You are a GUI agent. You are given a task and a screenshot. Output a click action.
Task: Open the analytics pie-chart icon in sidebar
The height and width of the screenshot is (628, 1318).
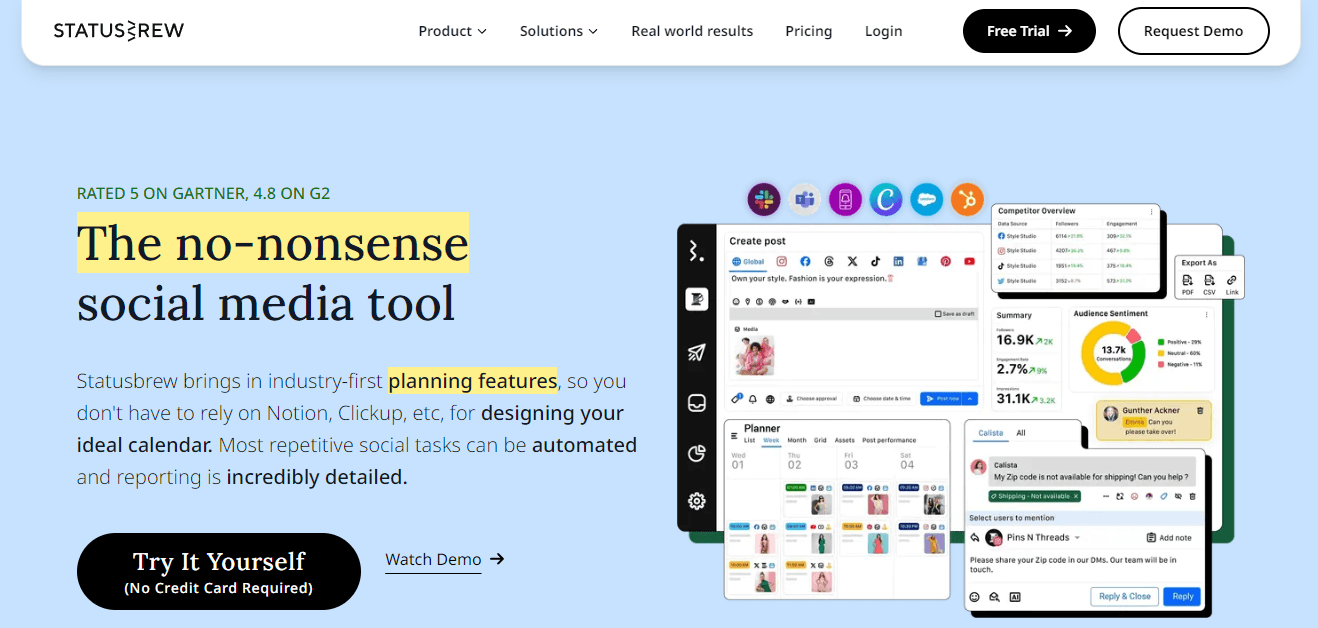coord(695,452)
